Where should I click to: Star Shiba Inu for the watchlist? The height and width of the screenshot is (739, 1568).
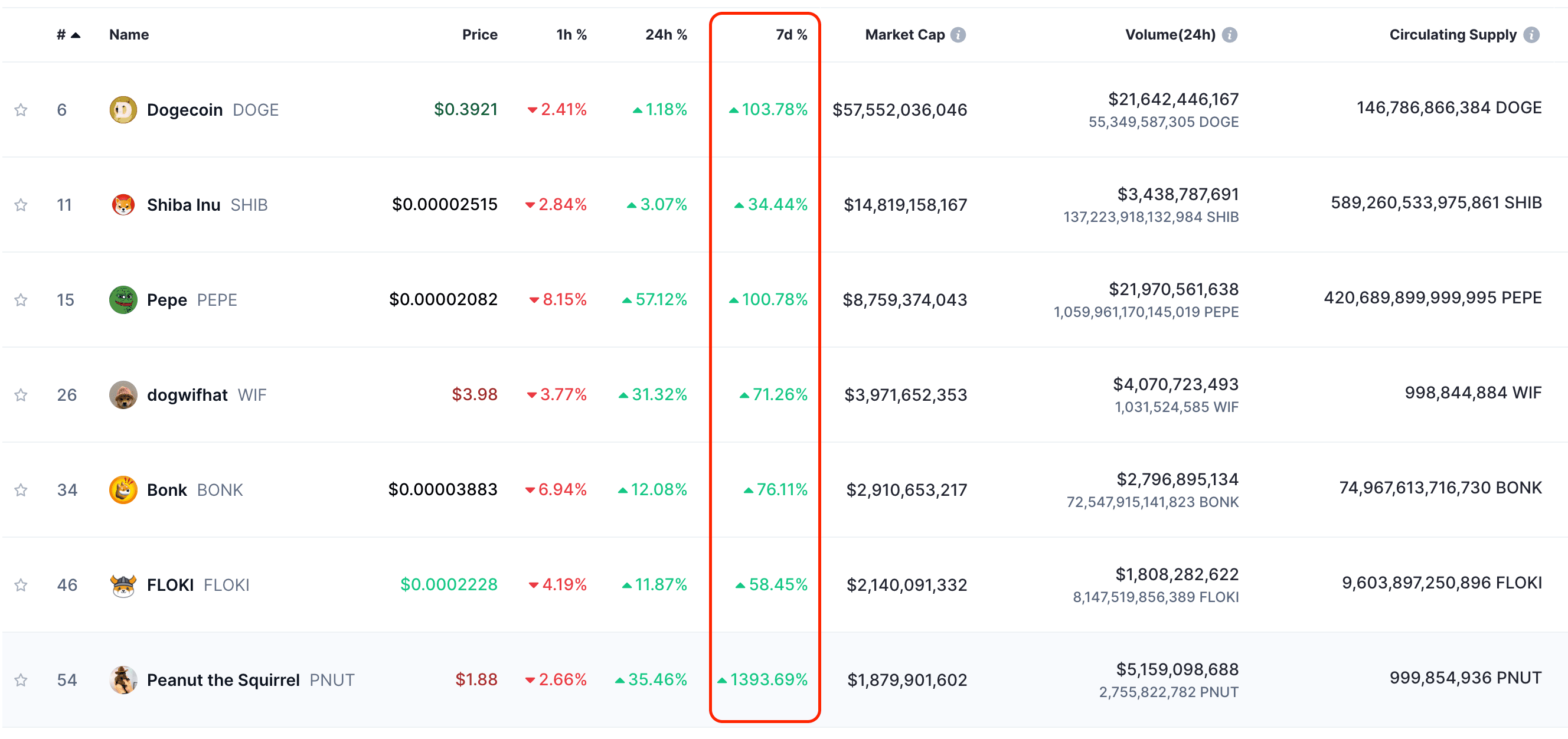(21, 205)
